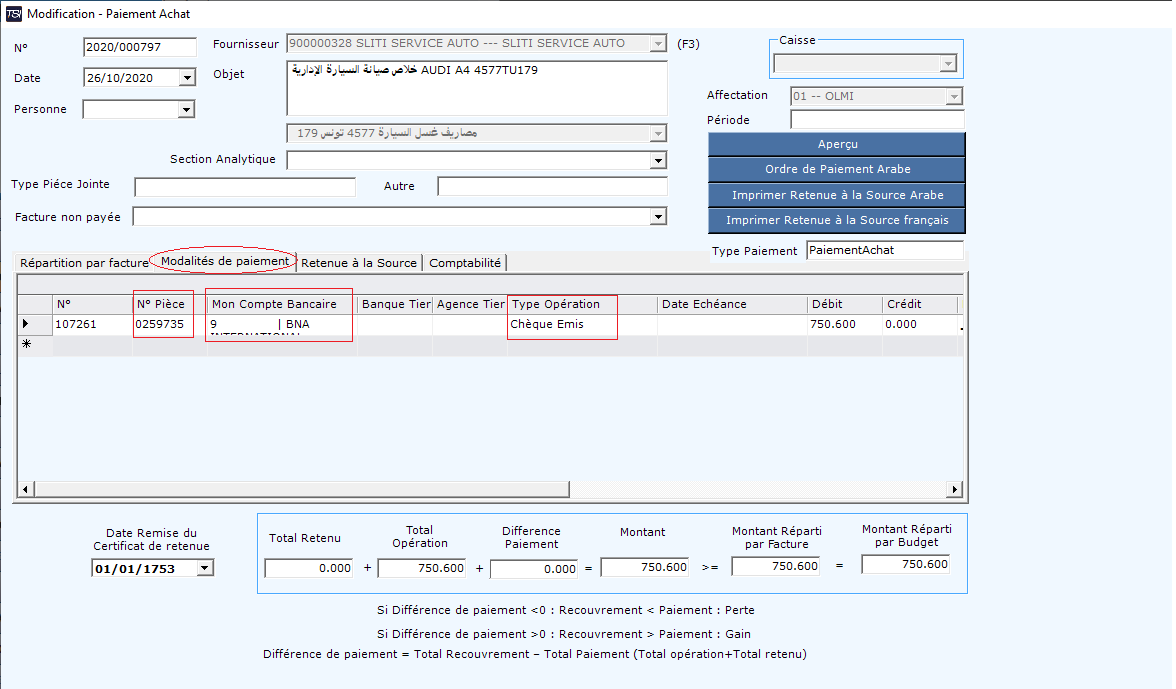Open the Affectation 01 -- OLMI dropdown

click(953, 96)
